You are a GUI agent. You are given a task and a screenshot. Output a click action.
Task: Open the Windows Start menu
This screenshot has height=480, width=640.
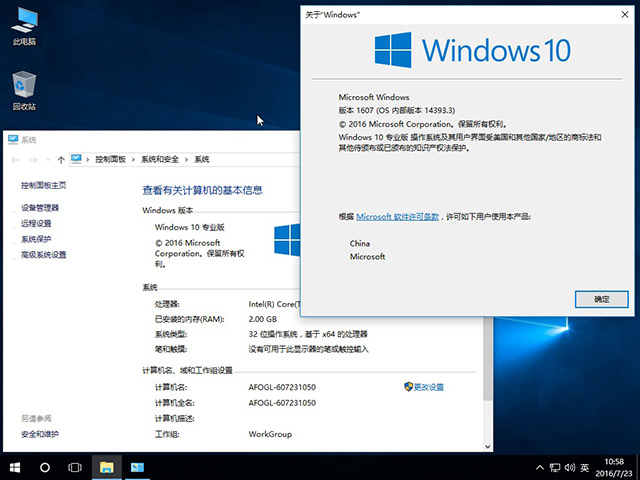pos(15,467)
